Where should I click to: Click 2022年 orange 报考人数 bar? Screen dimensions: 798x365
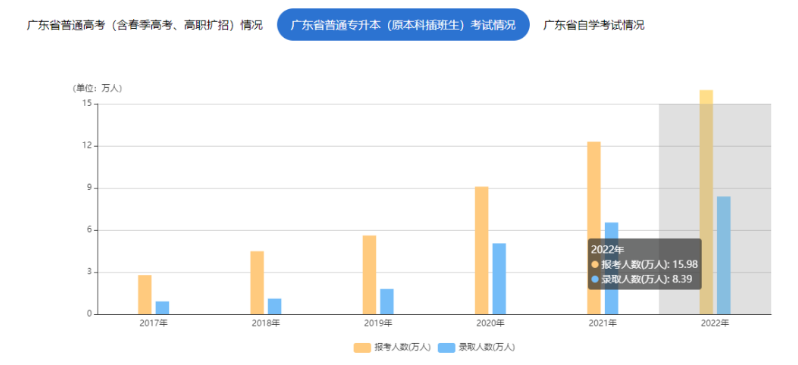[x=706, y=202]
